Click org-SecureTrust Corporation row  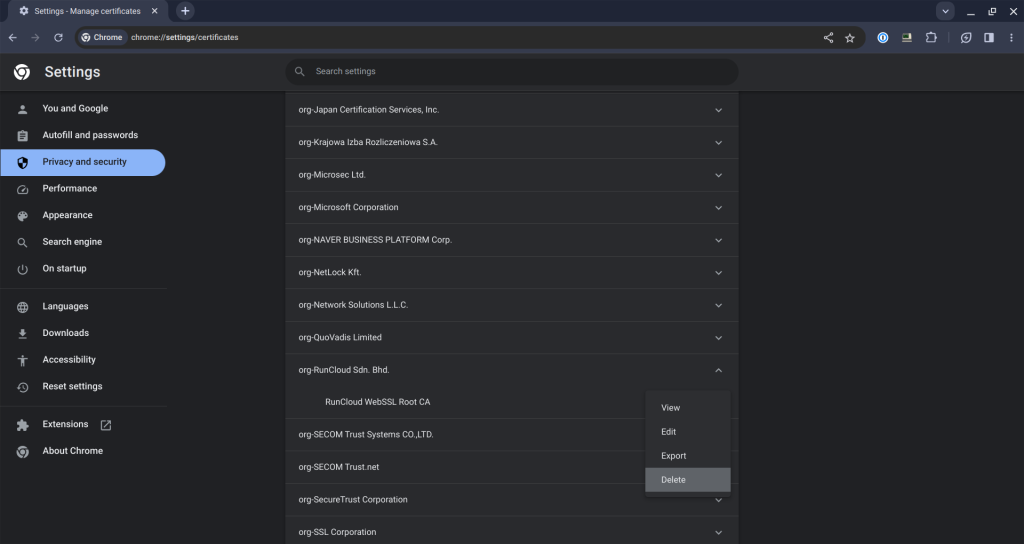click(512, 500)
